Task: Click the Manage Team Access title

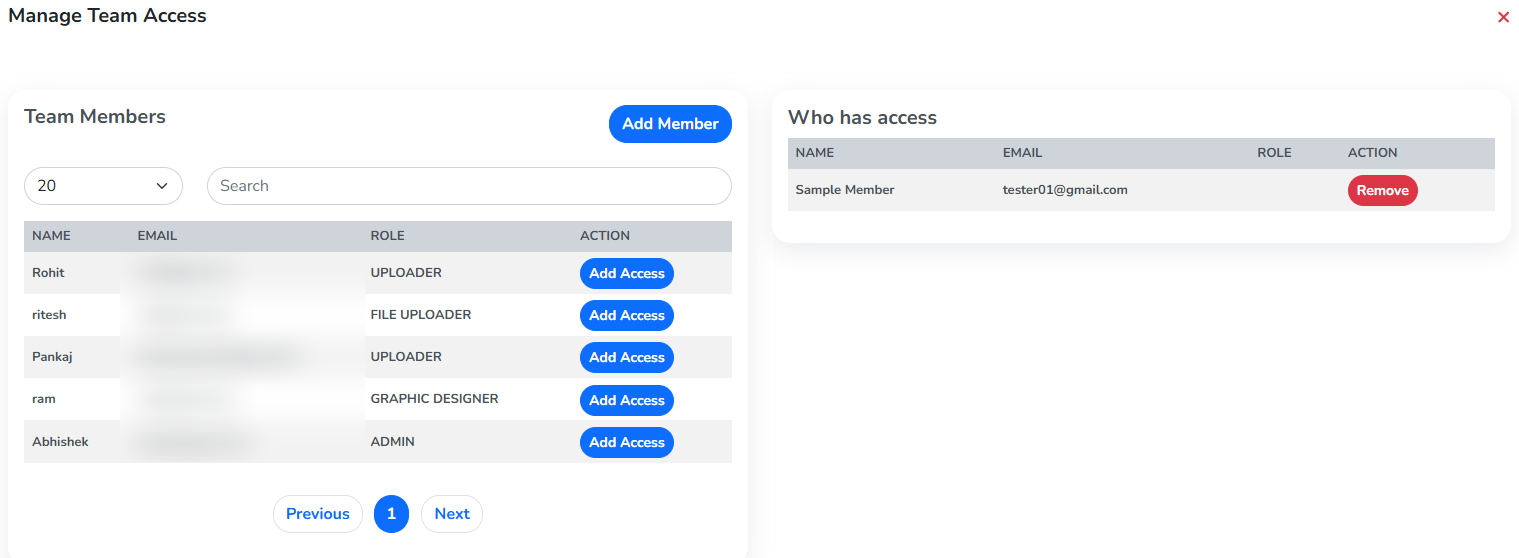Action: 107,15
